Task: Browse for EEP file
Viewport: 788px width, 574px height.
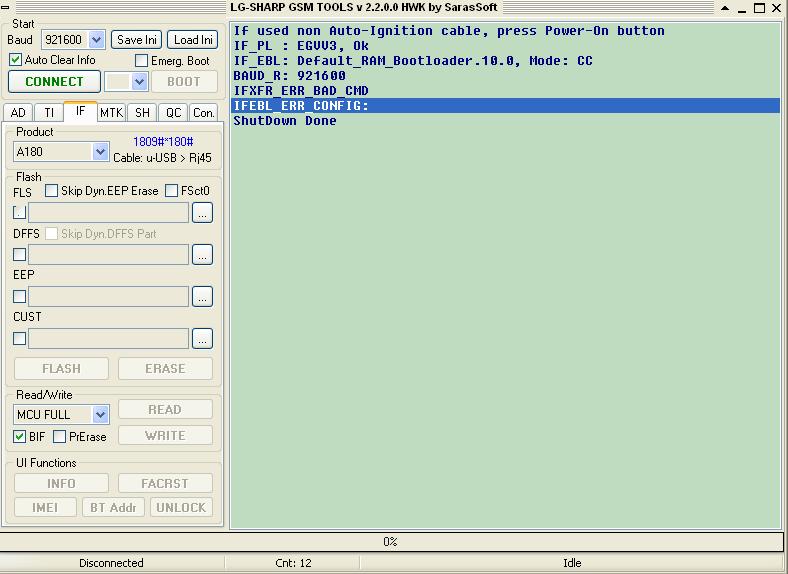Action: click(x=203, y=297)
